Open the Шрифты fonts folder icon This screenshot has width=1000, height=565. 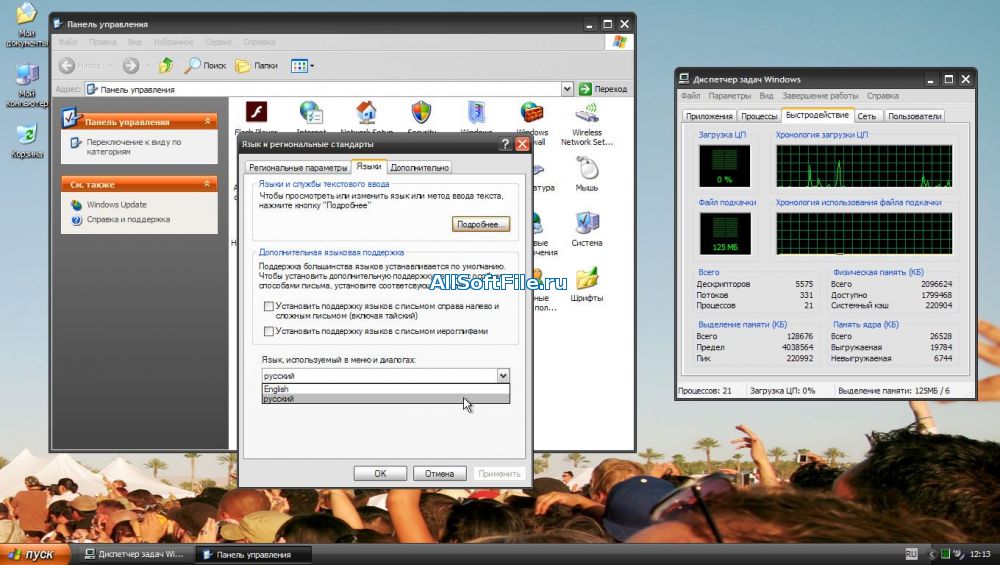coord(587,279)
